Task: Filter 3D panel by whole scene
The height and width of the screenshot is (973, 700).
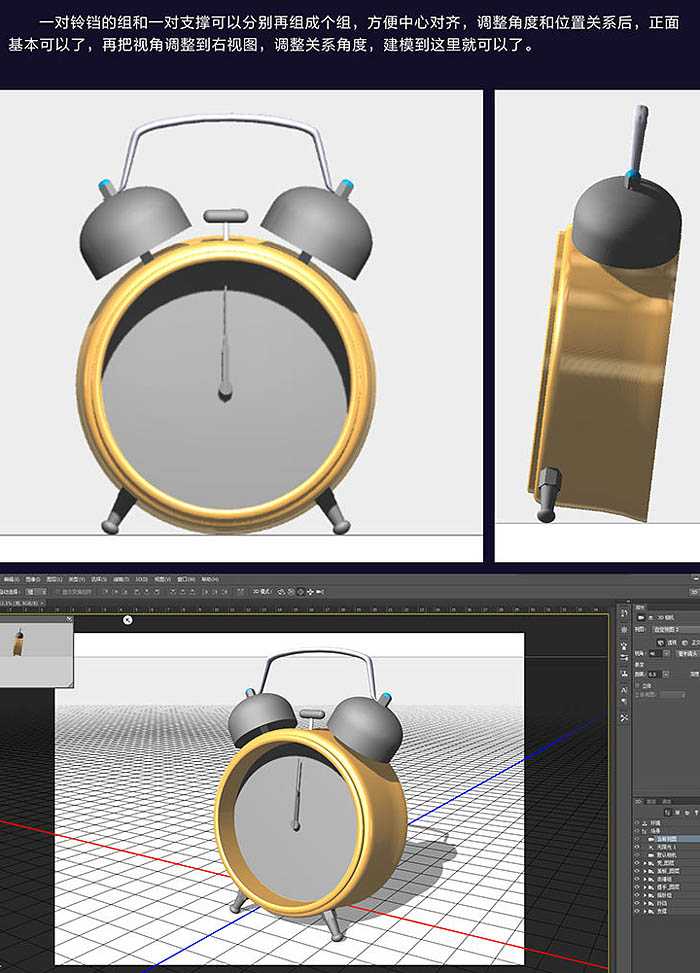Action: [x=668, y=812]
